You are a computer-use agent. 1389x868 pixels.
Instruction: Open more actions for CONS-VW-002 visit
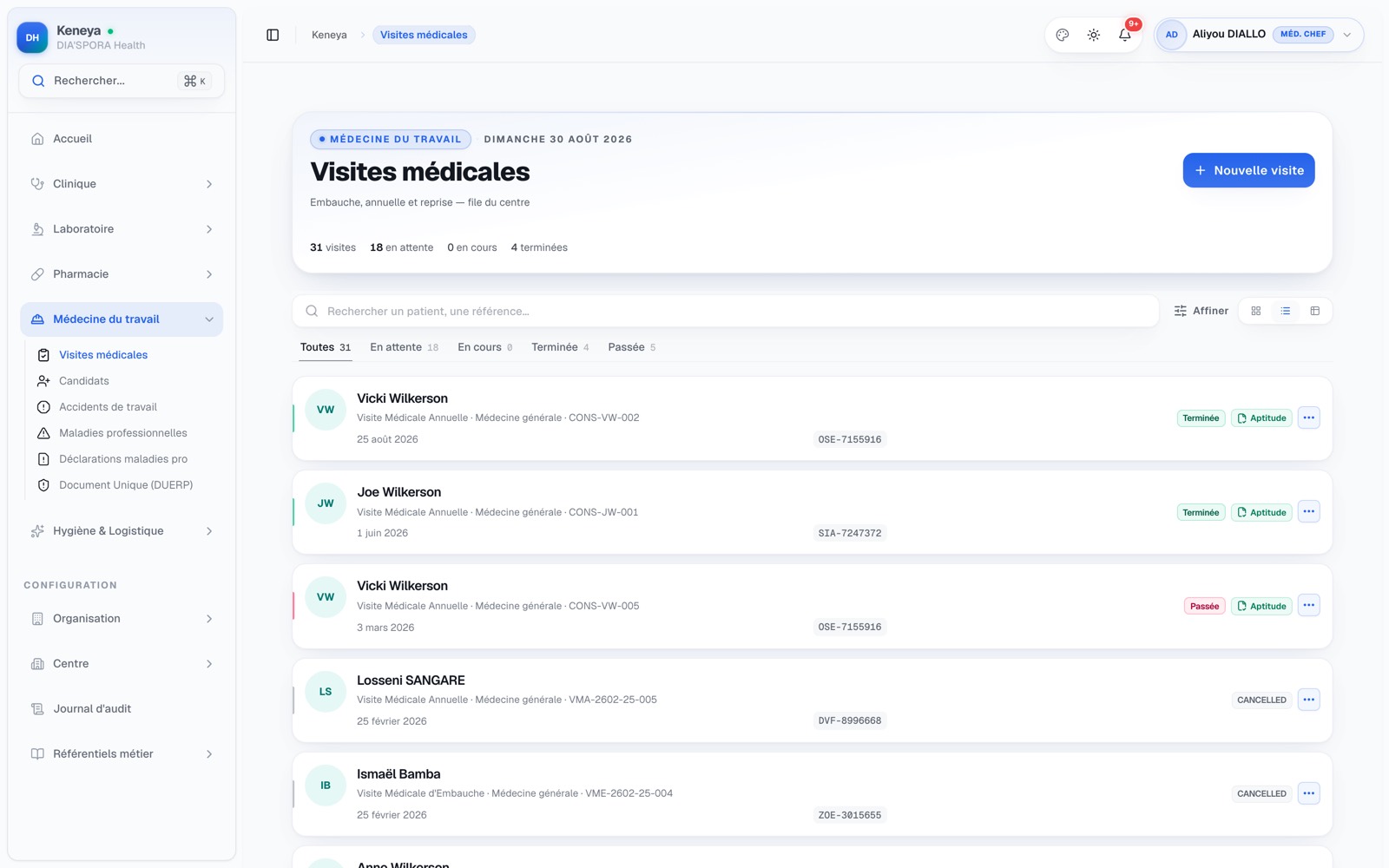pyautogui.click(x=1309, y=418)
